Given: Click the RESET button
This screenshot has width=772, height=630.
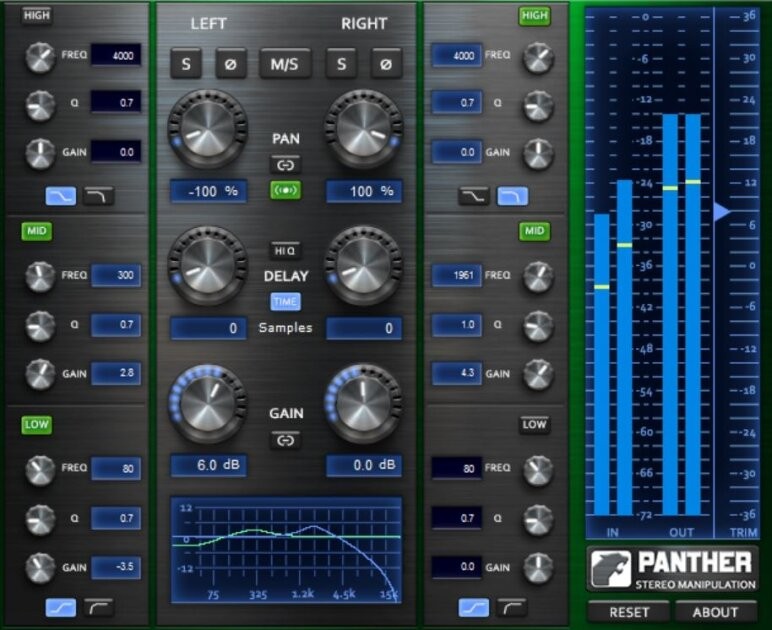Looking at the screenshot, I should (x=629, y=612).
